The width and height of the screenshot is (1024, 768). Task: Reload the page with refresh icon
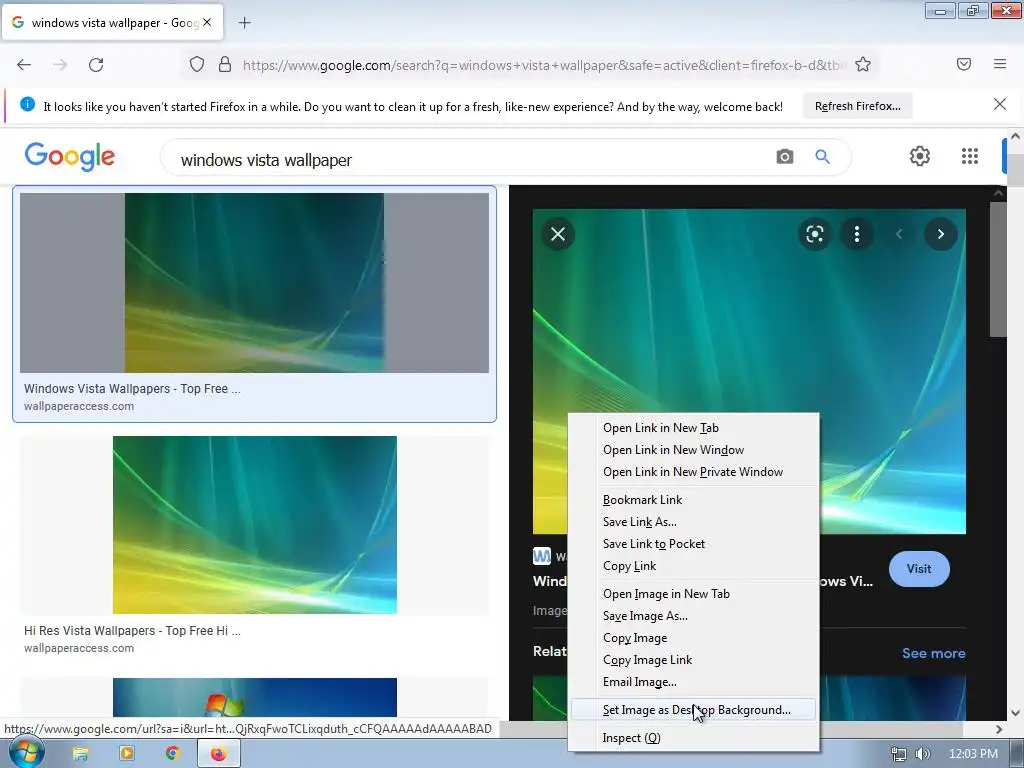coord(96,65)
